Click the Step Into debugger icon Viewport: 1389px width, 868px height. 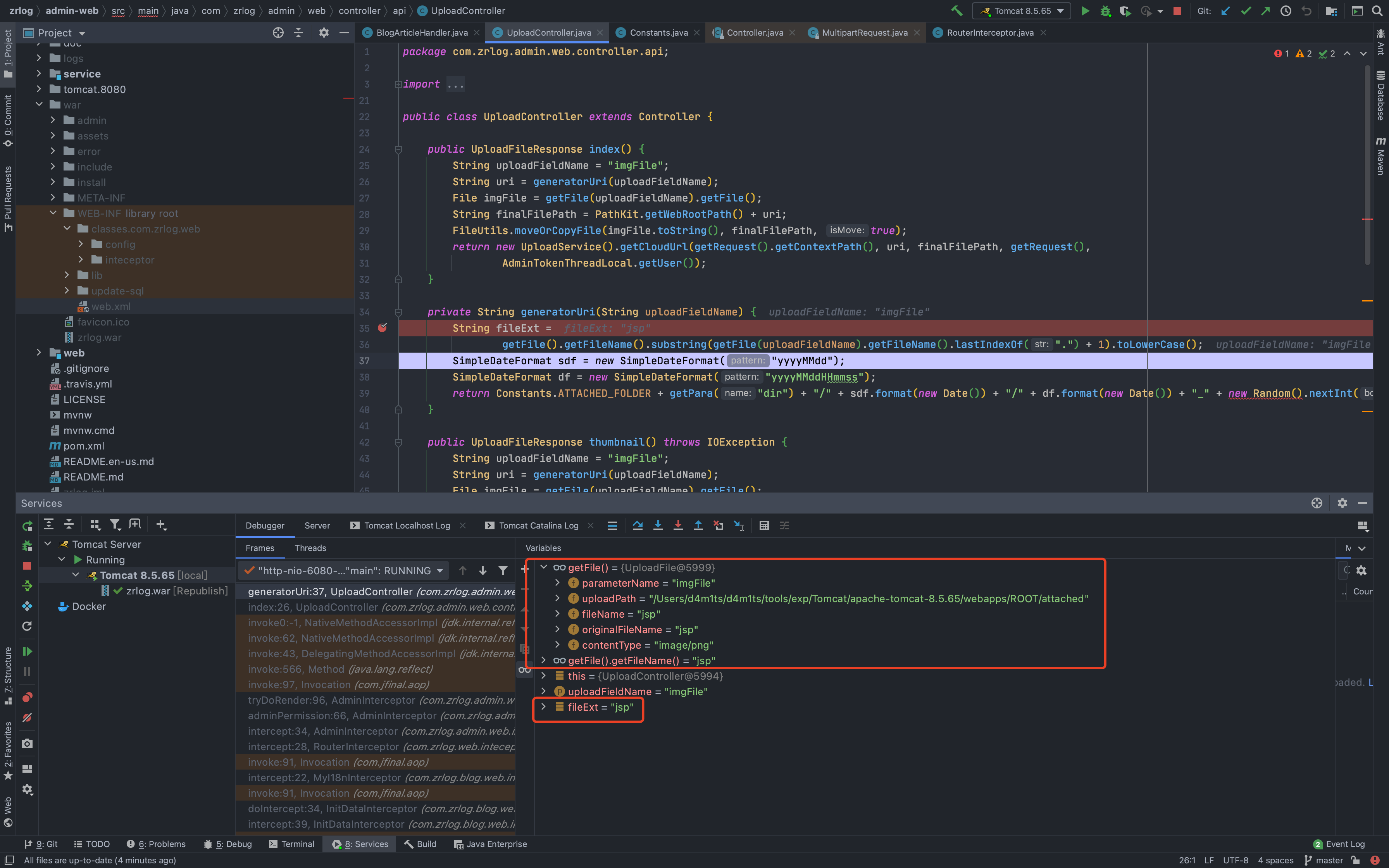[658, 525]
